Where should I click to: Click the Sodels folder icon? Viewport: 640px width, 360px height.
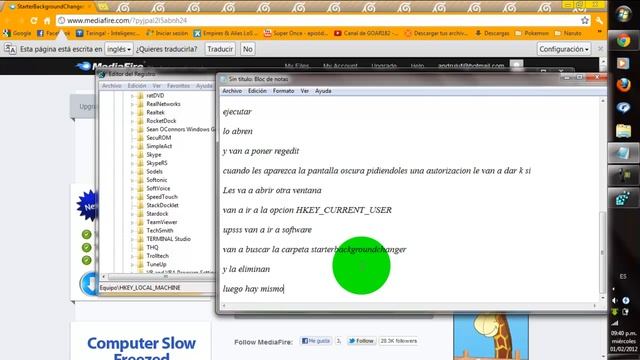140,171
